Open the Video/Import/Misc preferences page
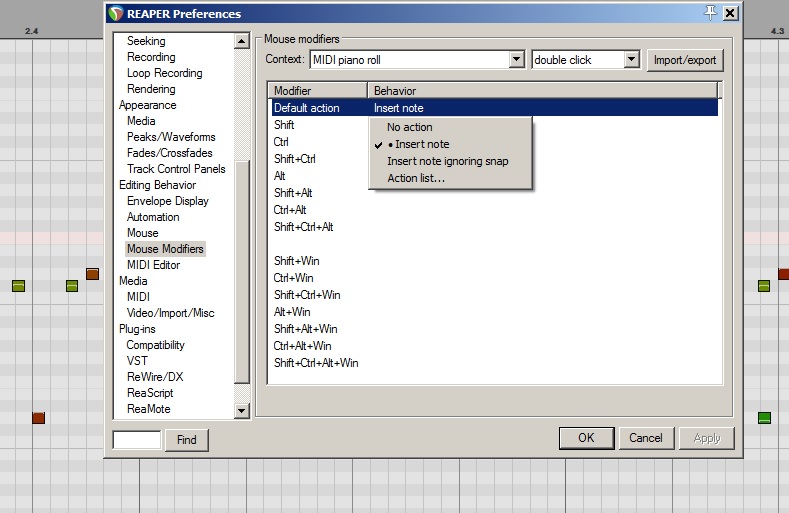 pos(171,313)
